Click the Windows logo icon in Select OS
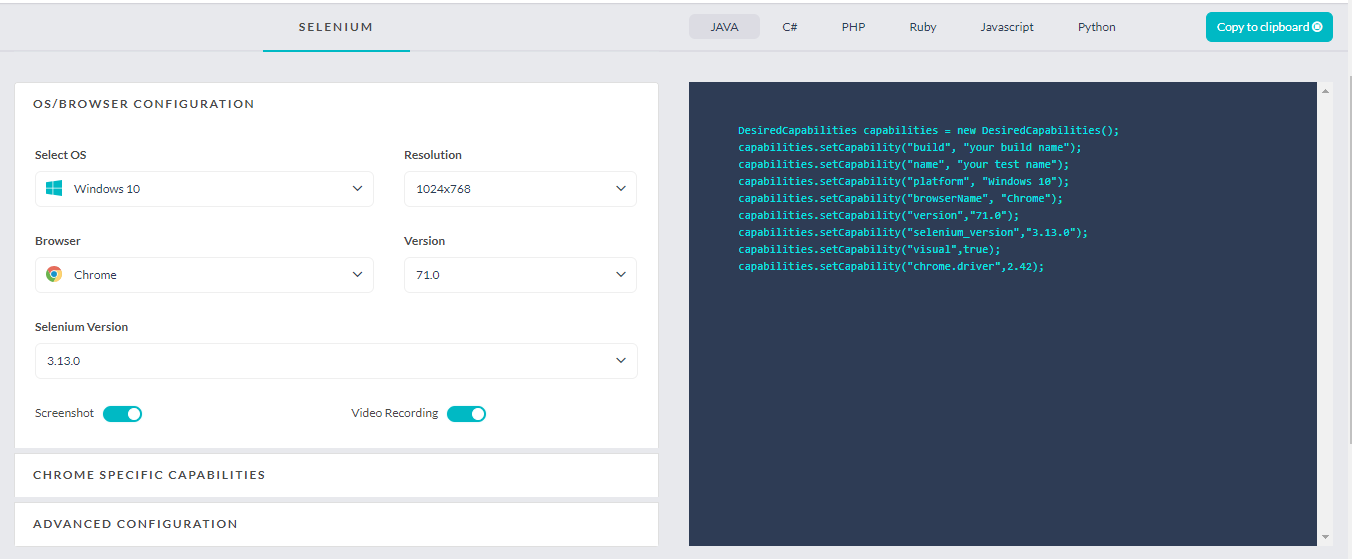 54,188
